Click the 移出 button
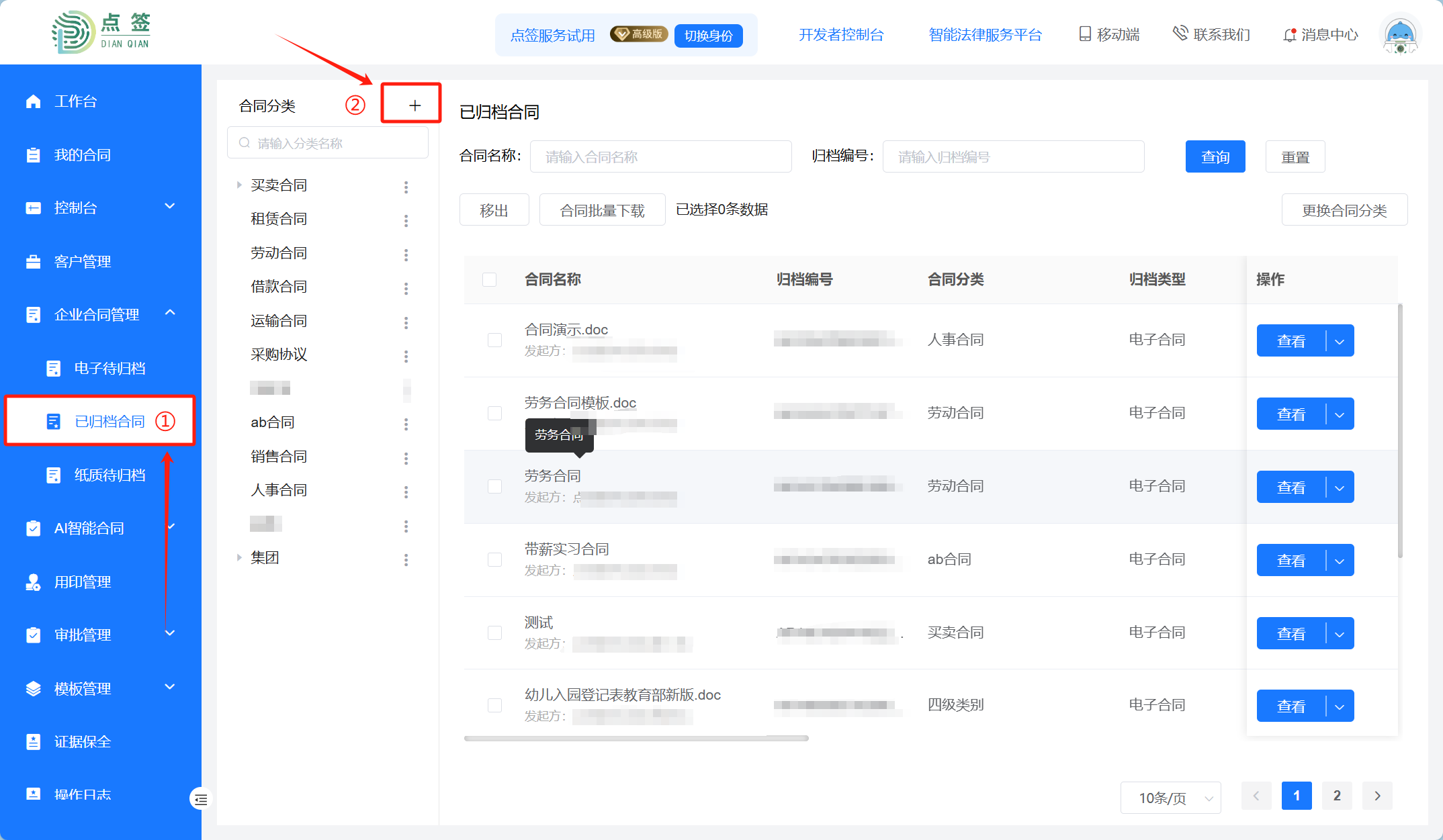This screenshot has height=840, width=1443. tap(494, 210)
